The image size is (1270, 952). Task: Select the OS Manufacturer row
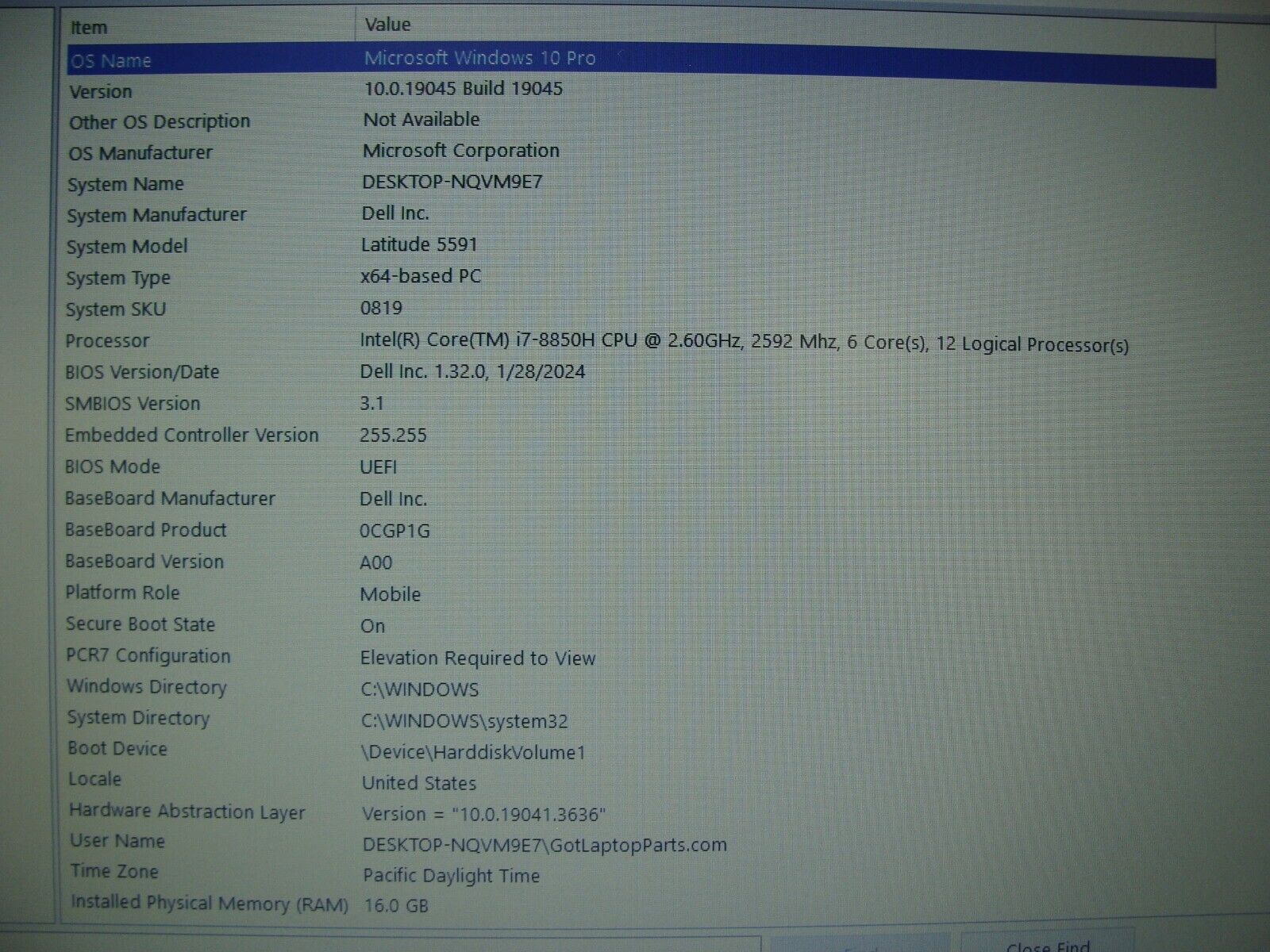pos(140,153)
